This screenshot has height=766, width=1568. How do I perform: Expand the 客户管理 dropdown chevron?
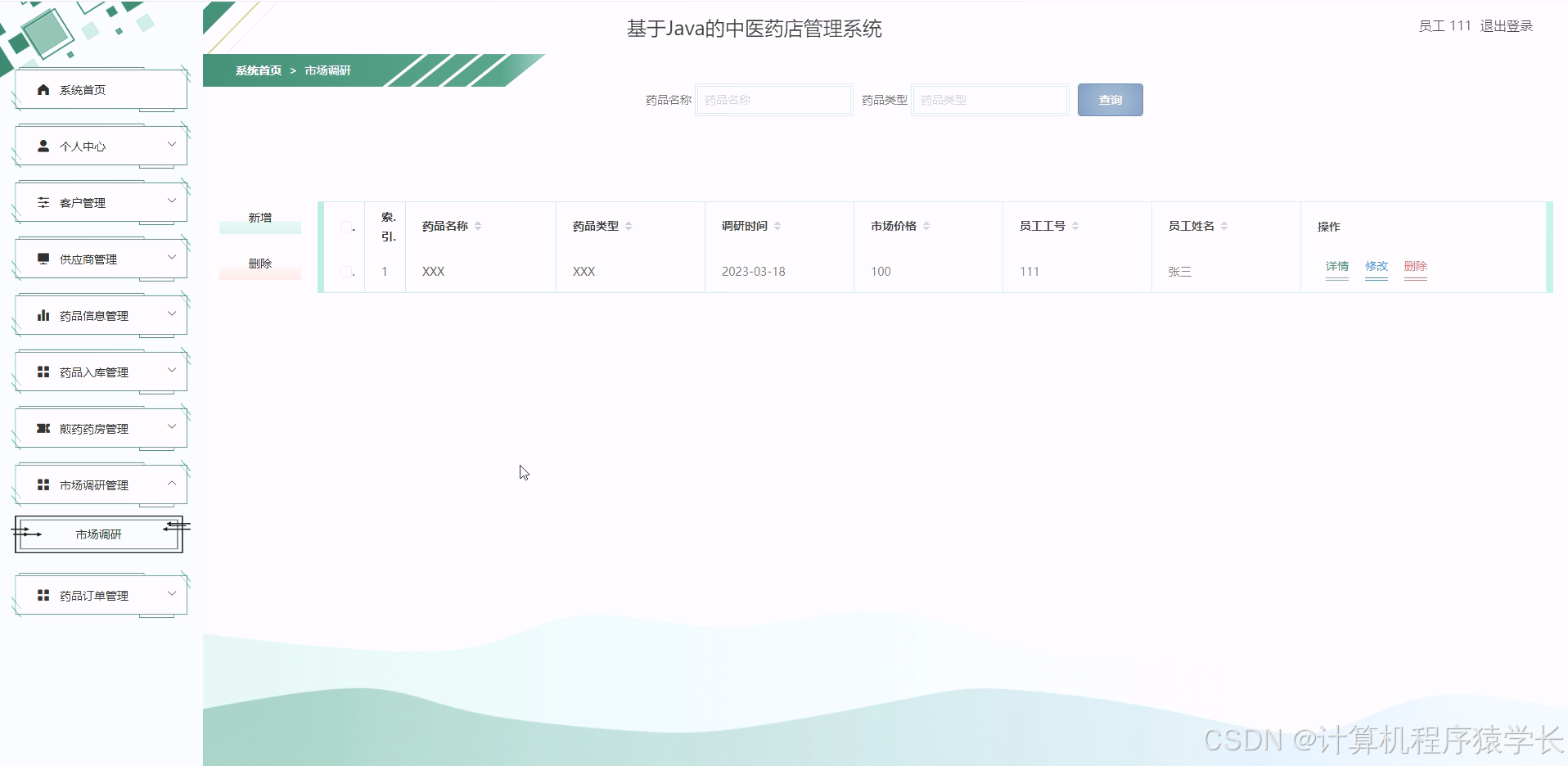tap(172, 201)
